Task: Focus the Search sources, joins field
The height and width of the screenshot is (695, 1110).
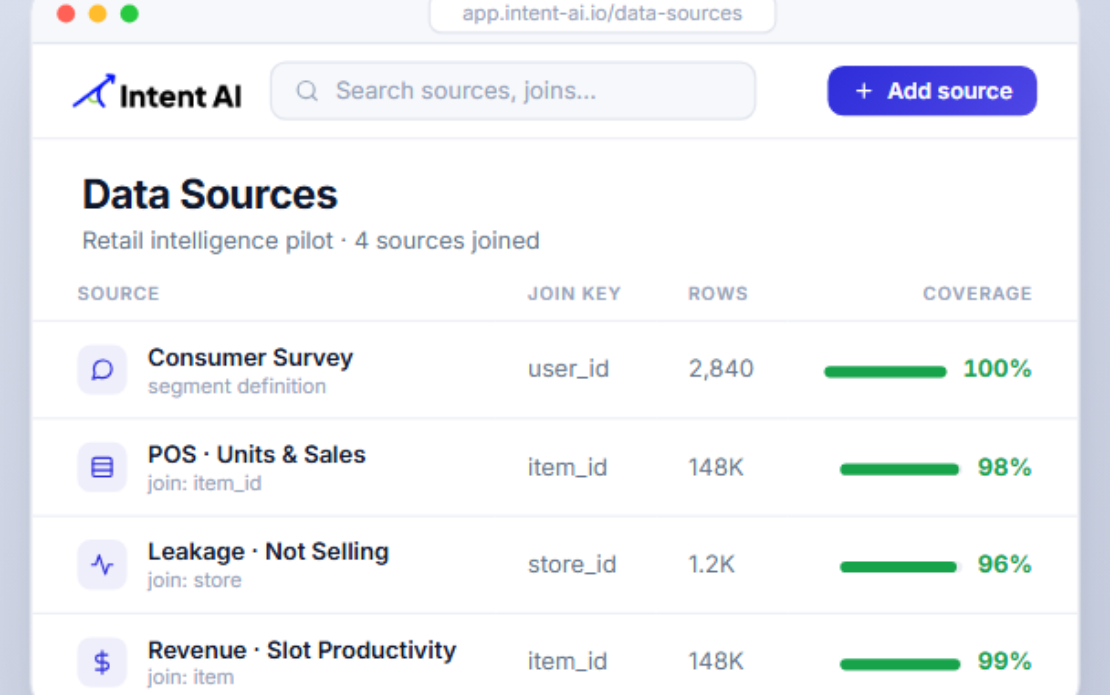Action: (x=513, y=91)
